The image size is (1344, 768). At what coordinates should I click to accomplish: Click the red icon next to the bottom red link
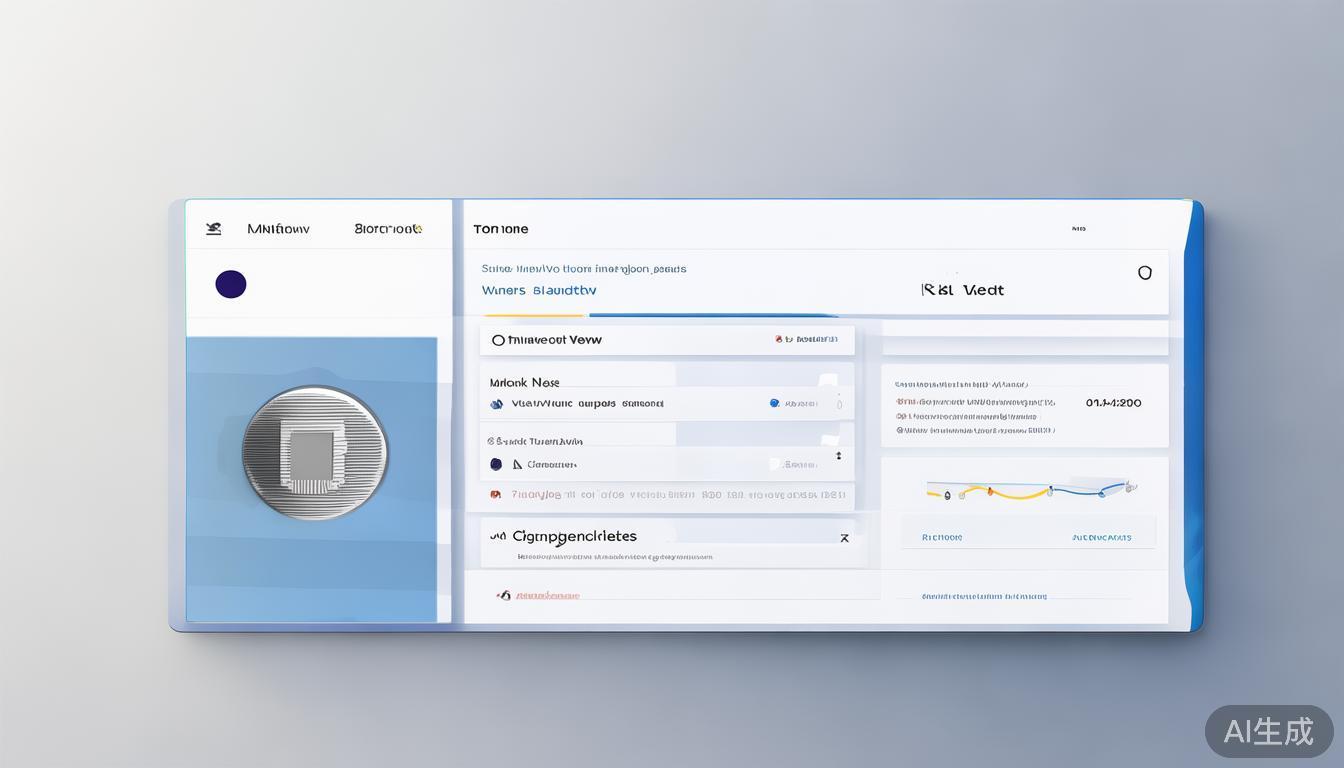504,595
